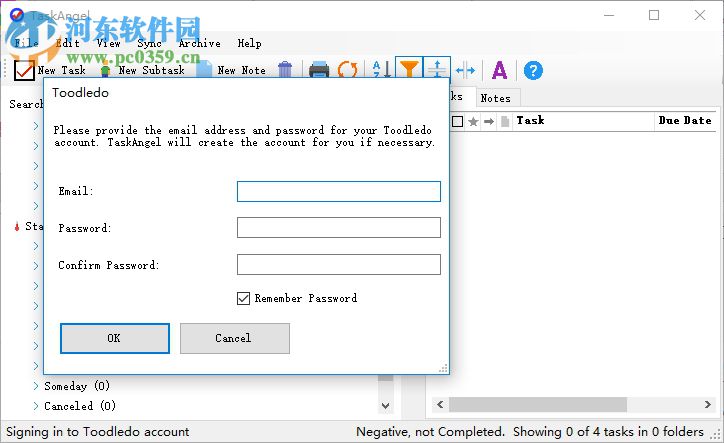Click the arrow column header icon

tap(489, 121)
